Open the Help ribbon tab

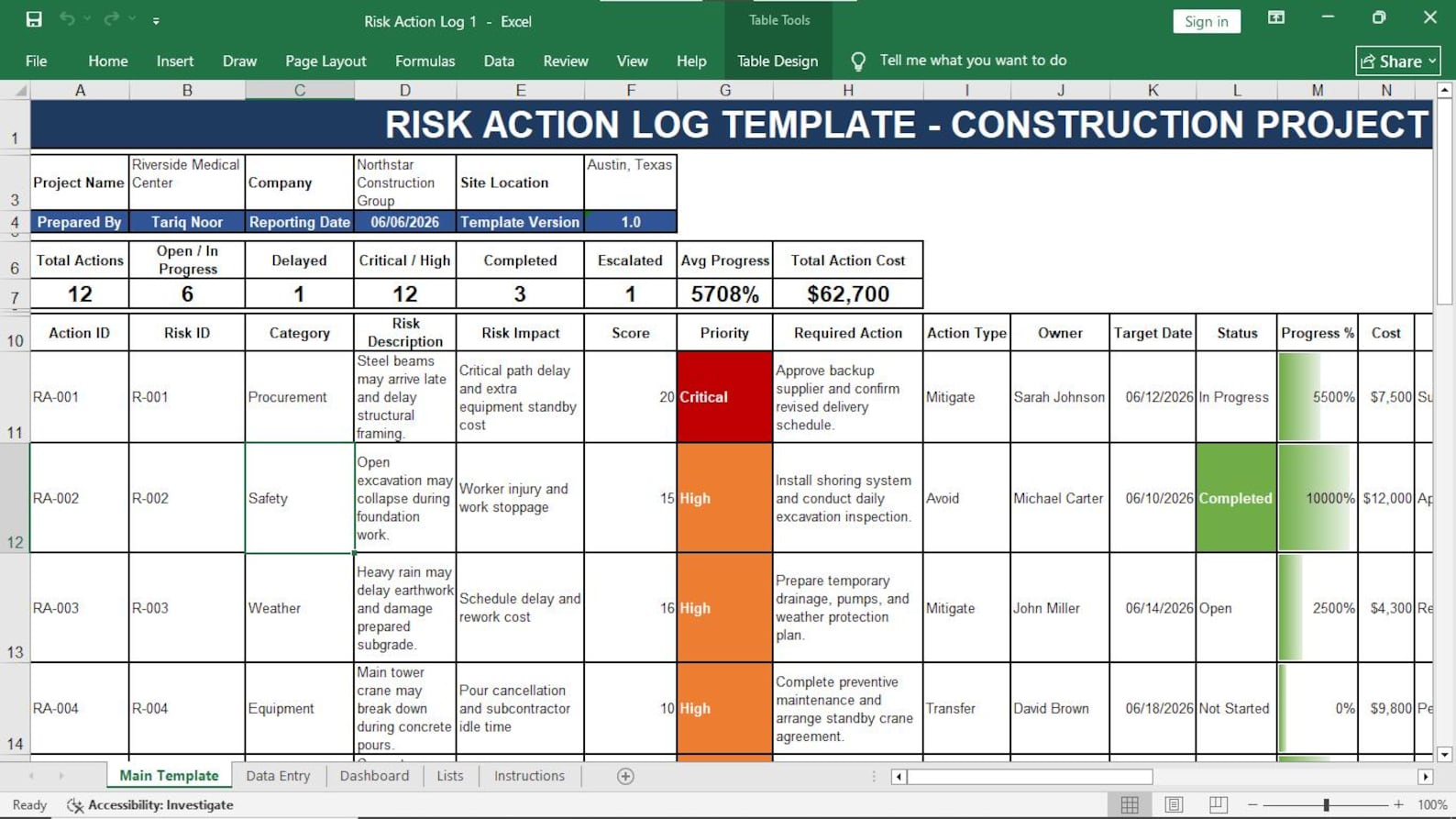[x=691, y=61]
